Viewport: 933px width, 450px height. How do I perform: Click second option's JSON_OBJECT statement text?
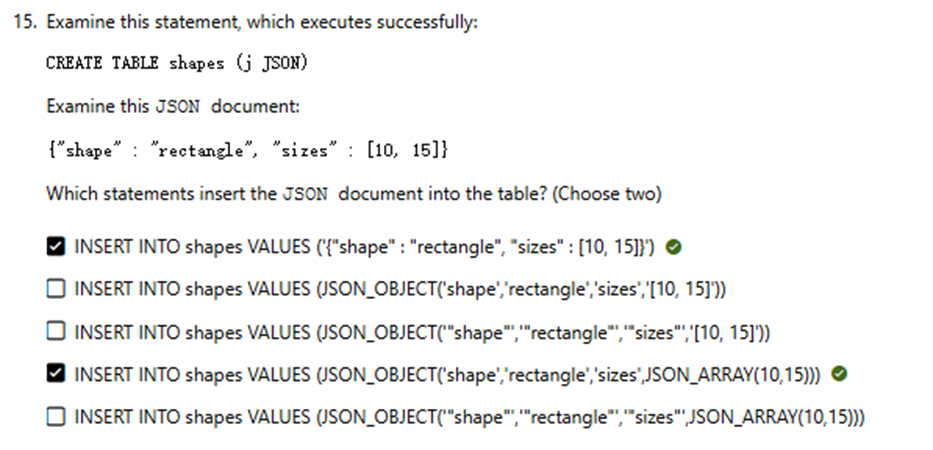(400, 290)
